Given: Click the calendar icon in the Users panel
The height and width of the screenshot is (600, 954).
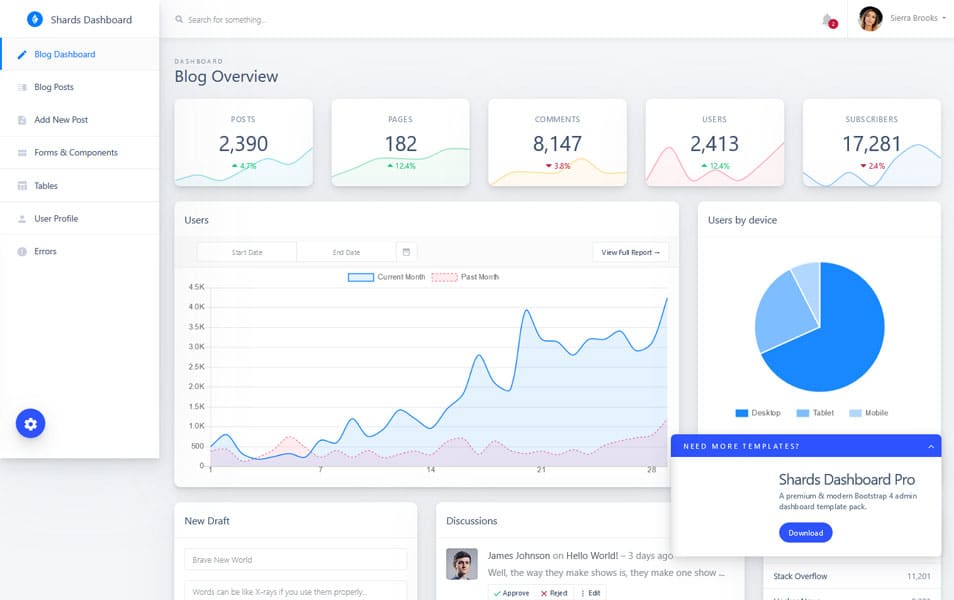Looking at the screenshot, I should [404, 250].
